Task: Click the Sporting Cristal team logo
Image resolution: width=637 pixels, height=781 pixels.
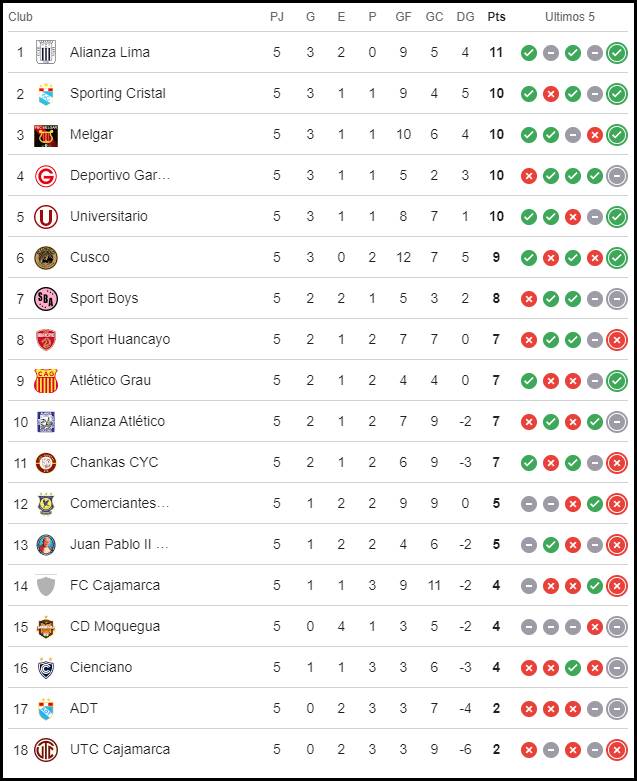Action: pos(46,94)
